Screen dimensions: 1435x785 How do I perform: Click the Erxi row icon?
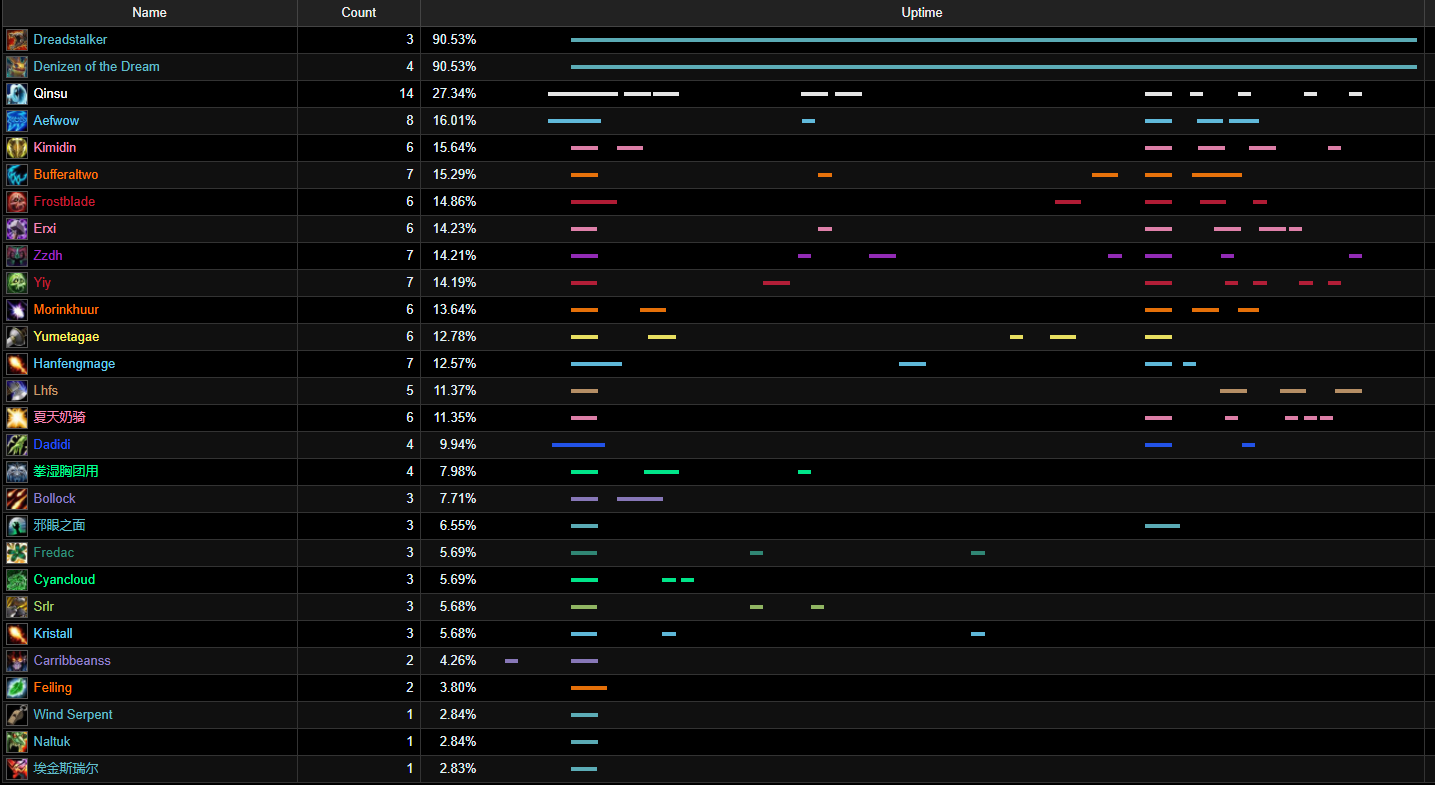(17, 229)
